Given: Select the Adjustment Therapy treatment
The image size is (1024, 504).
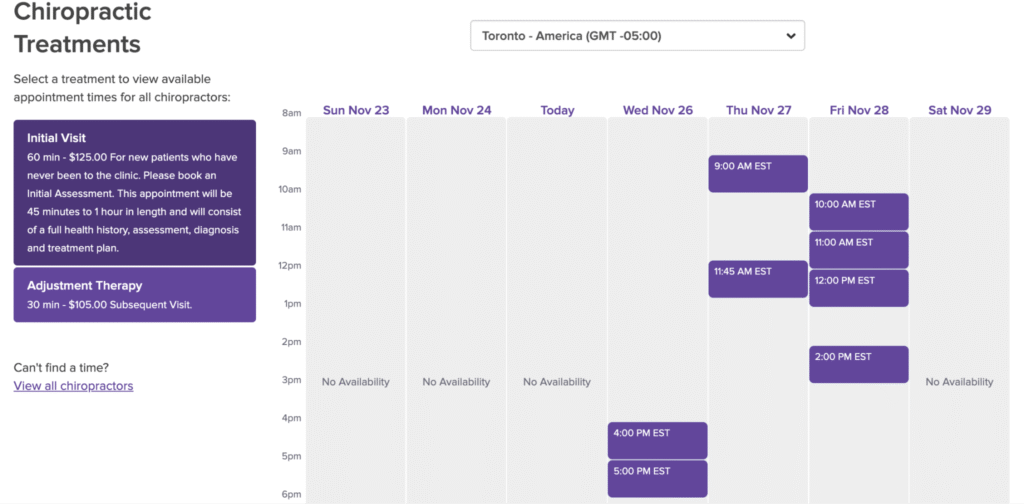Looking at the screenshot, I should tap(135, 295).
